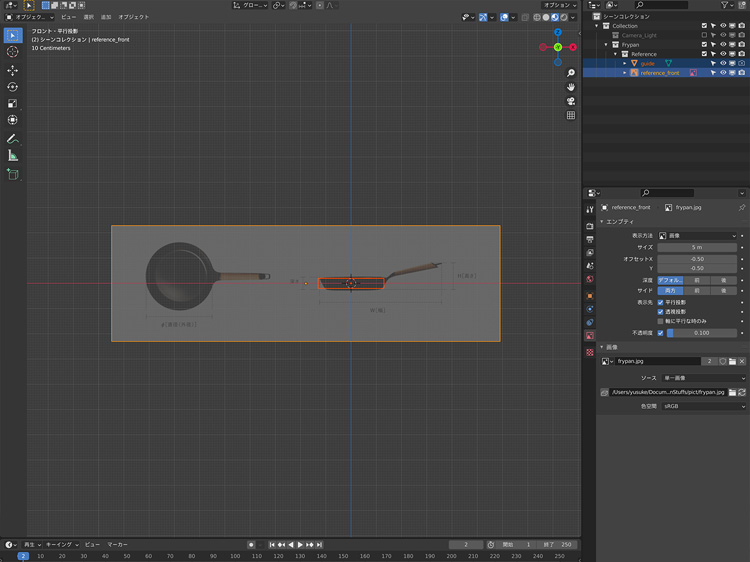Click the camera view icon in viewport

tap(571, 101)
